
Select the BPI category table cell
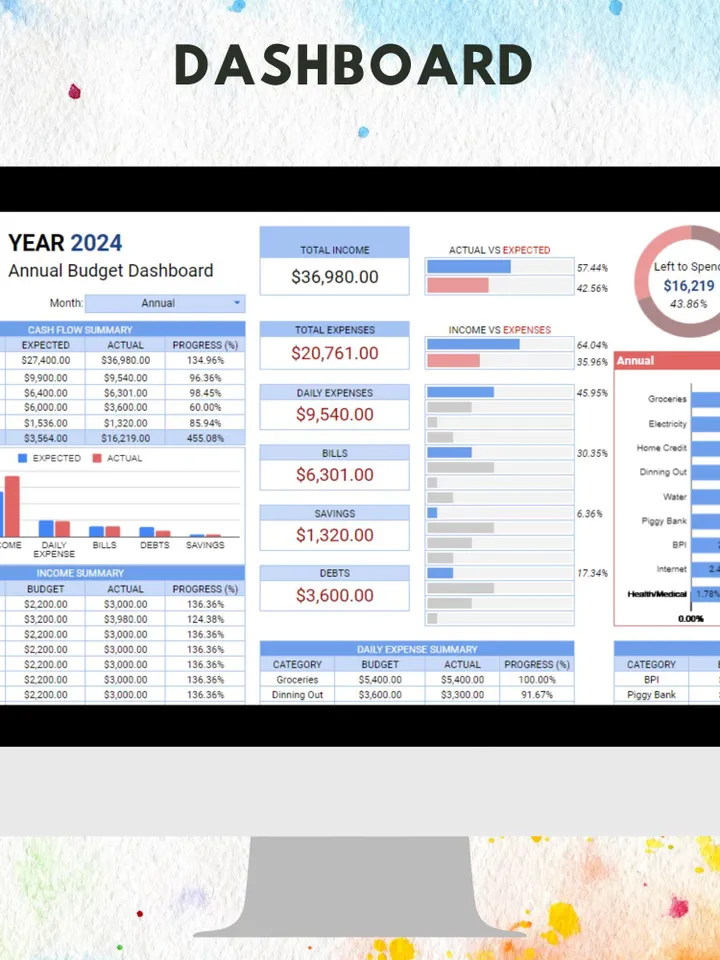point(651,680)
